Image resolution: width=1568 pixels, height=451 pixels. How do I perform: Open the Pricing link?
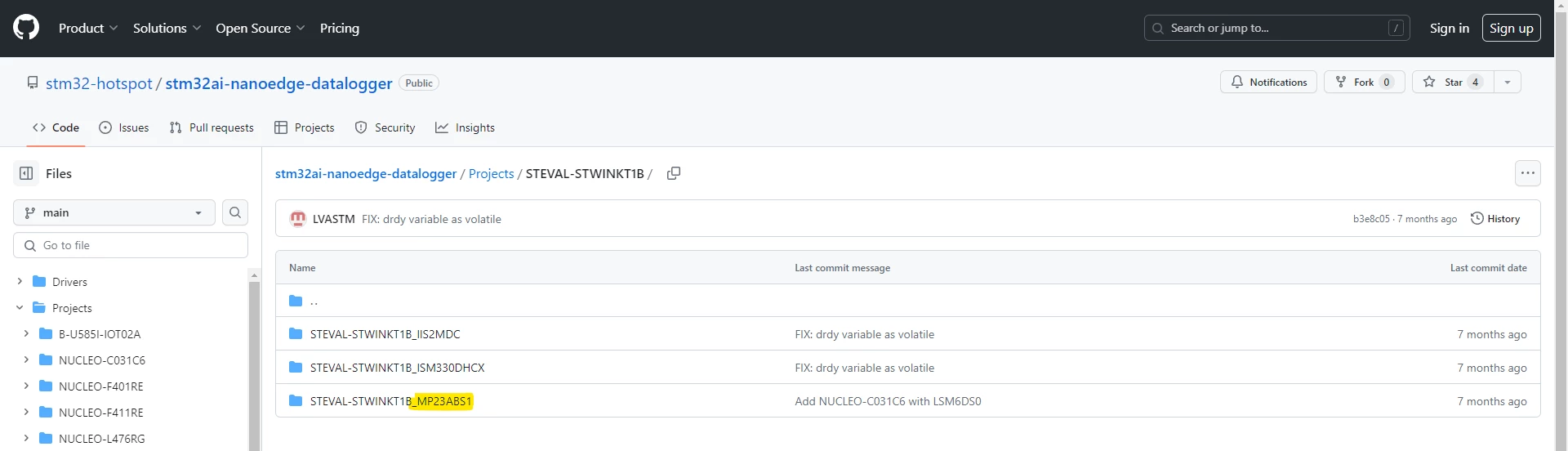click(340, 28)
